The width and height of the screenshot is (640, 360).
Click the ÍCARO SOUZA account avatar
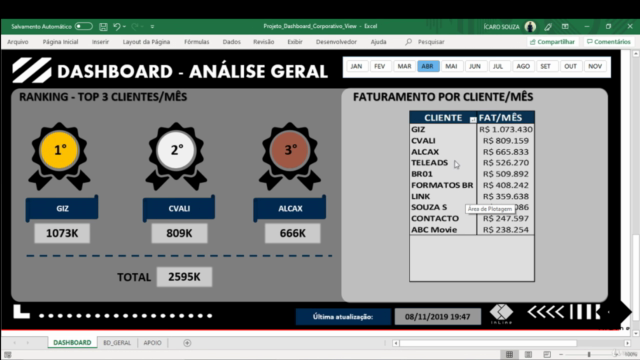point(530,27)
